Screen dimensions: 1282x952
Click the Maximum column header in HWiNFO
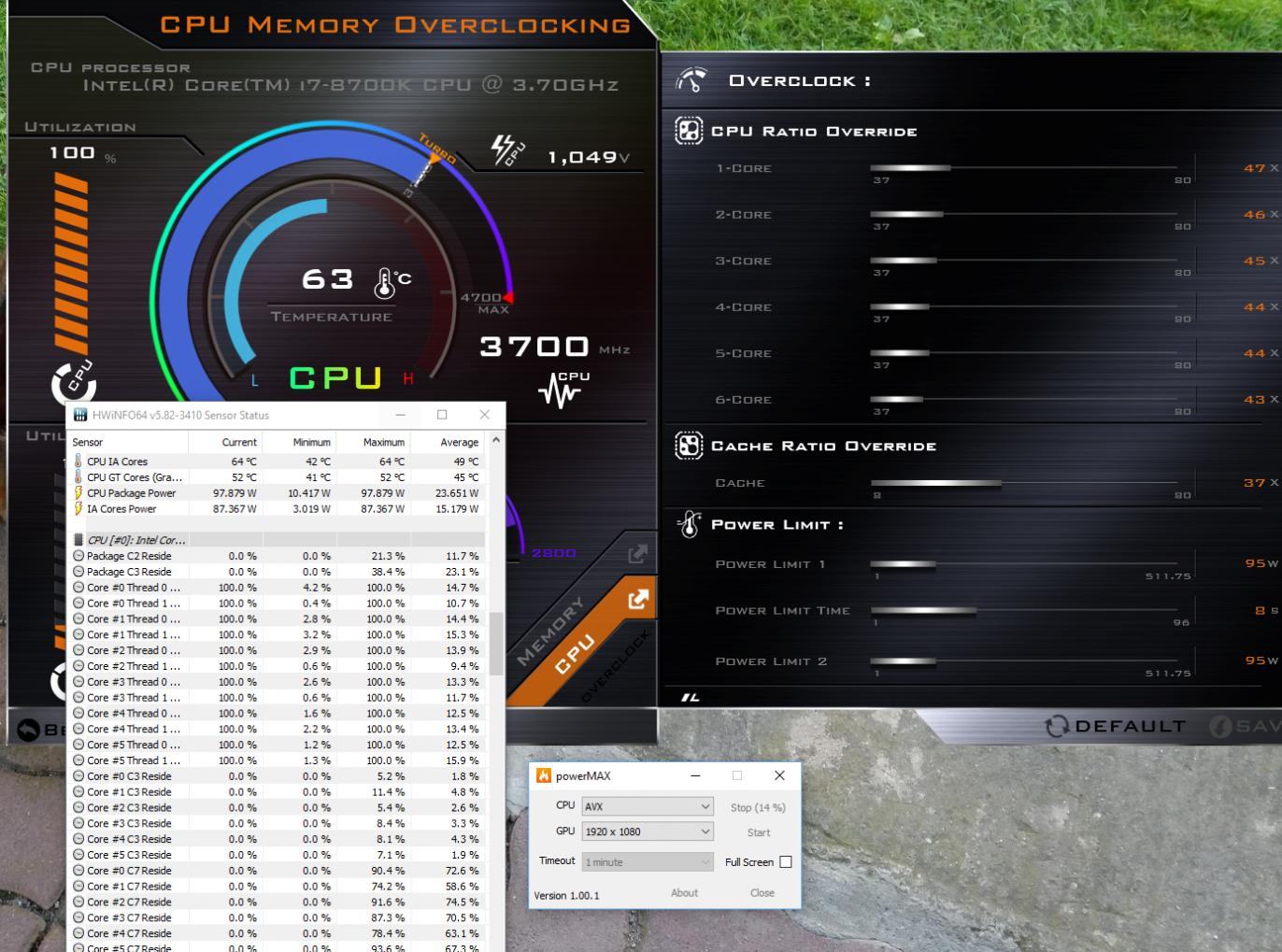tap(373, 442)
